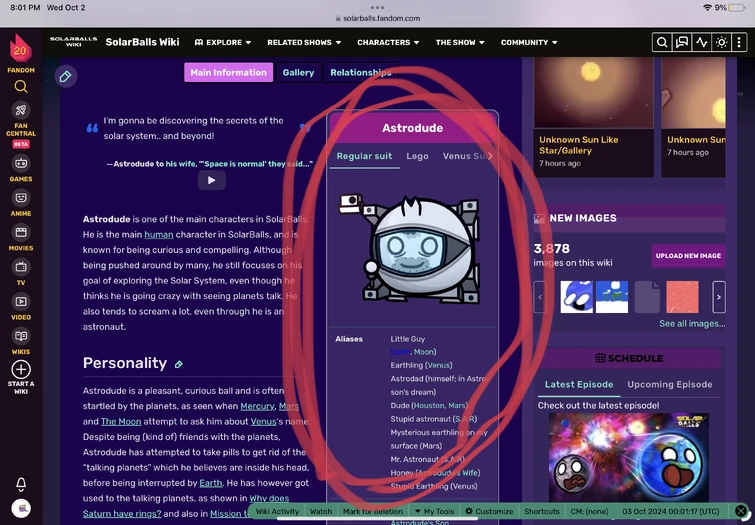Viewport: 755px width, 525px height.
Task: Go to next new images arrow
Action: point(719,297)
